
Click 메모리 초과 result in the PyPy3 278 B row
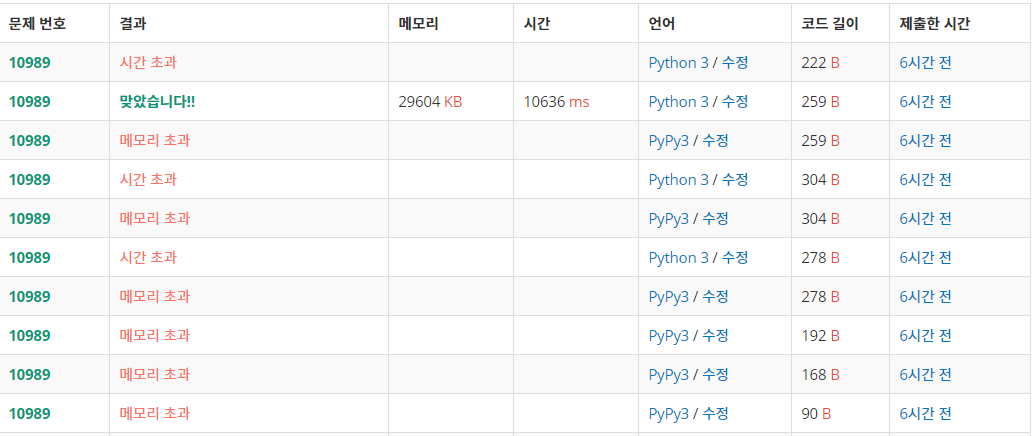click(154, 297)
